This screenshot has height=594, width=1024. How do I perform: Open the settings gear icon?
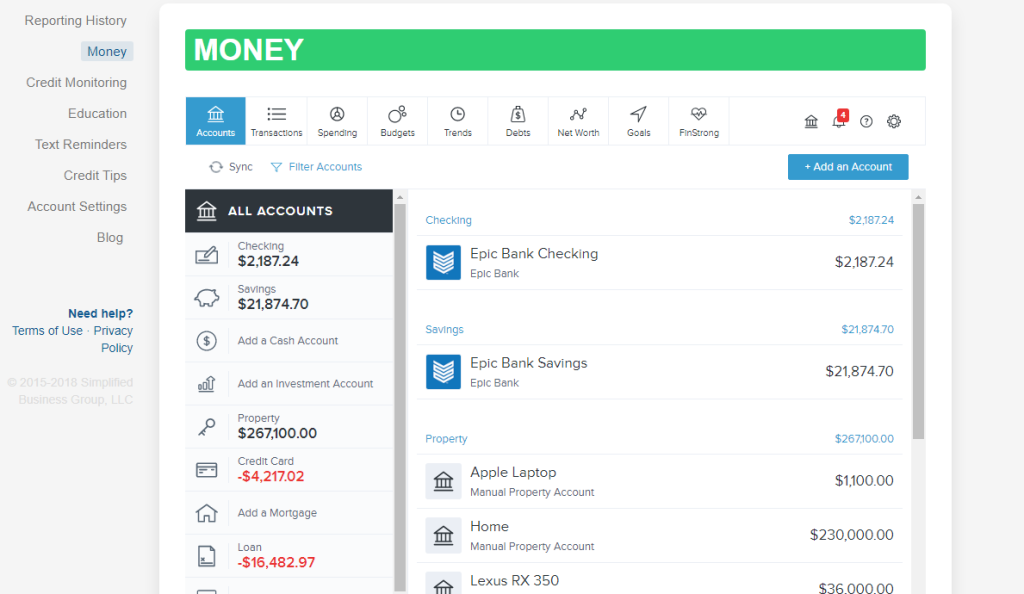893,120
